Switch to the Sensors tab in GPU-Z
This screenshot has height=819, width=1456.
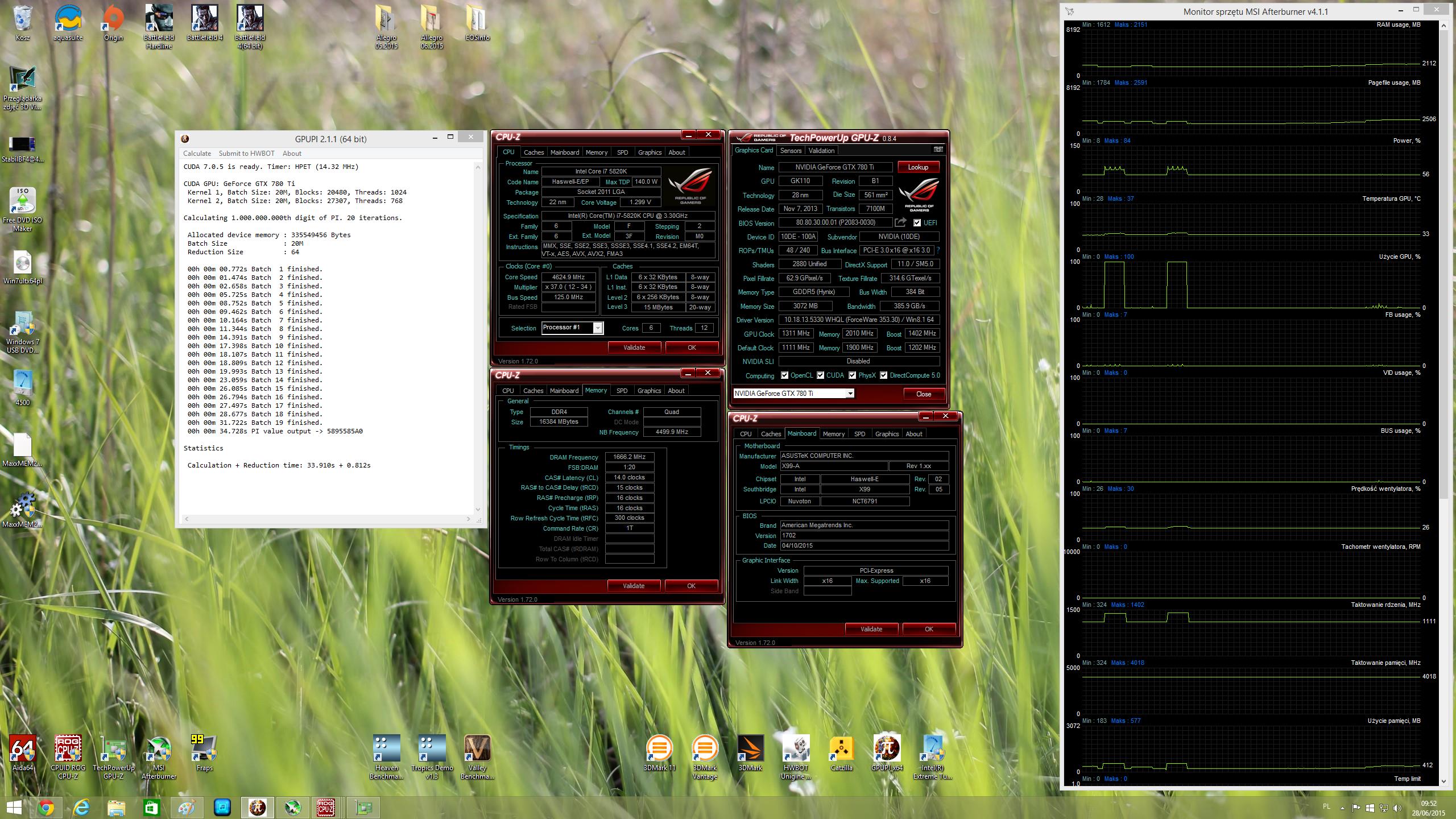click(x=791, y=151)
